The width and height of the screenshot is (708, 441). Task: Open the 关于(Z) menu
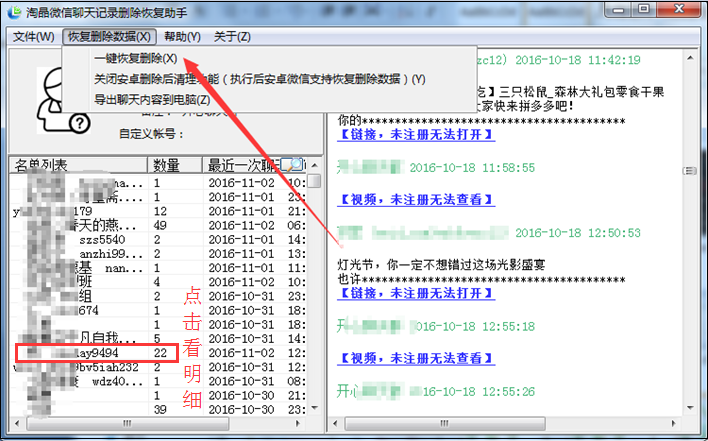(232, 37)
